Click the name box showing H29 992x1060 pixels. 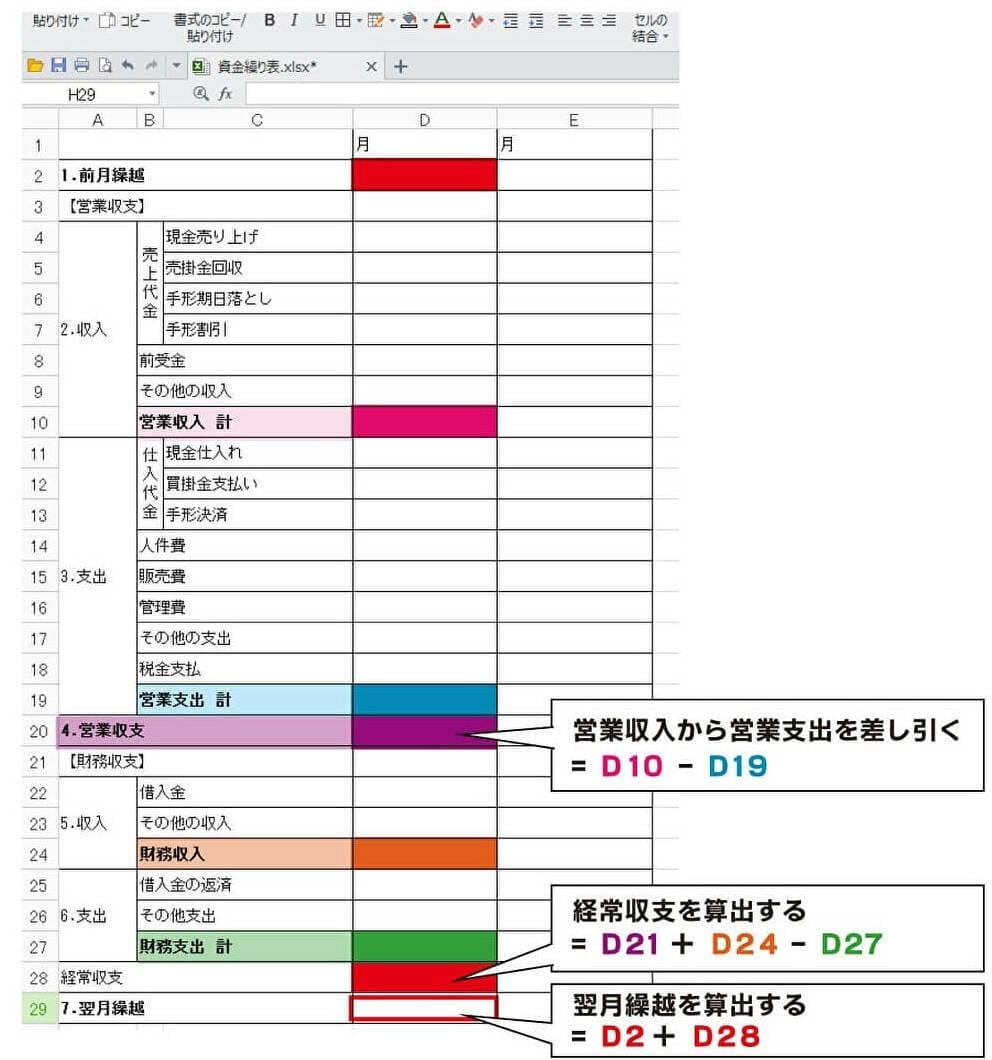[82, 94]
